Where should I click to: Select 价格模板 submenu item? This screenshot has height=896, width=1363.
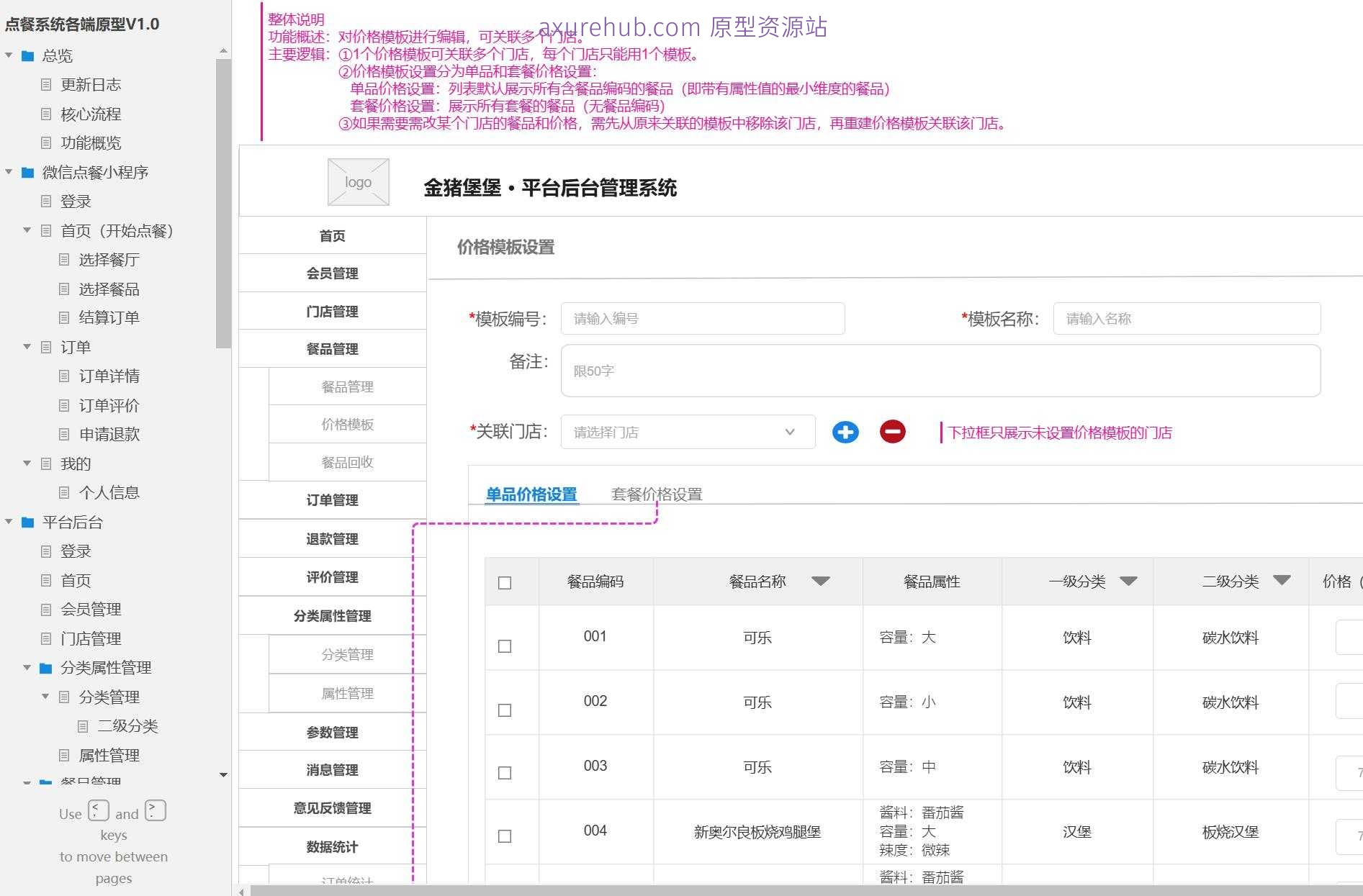tap(348, 424)
